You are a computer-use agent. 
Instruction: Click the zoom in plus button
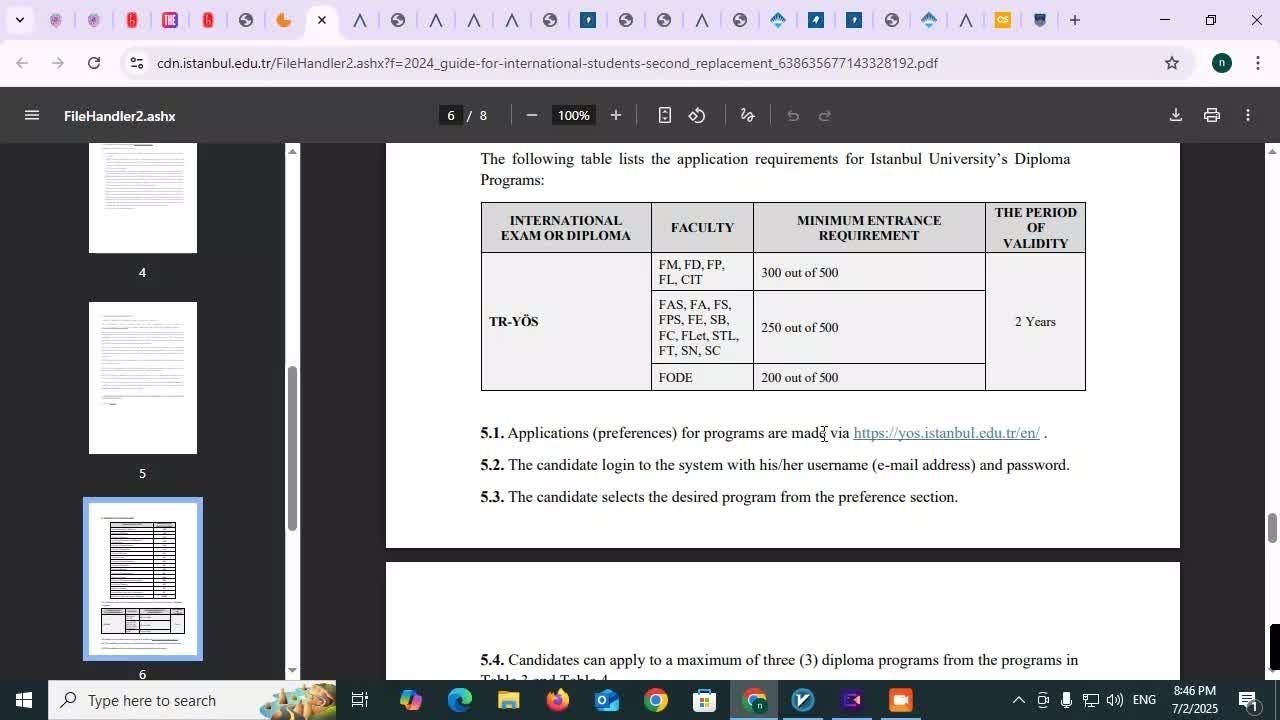616,115
